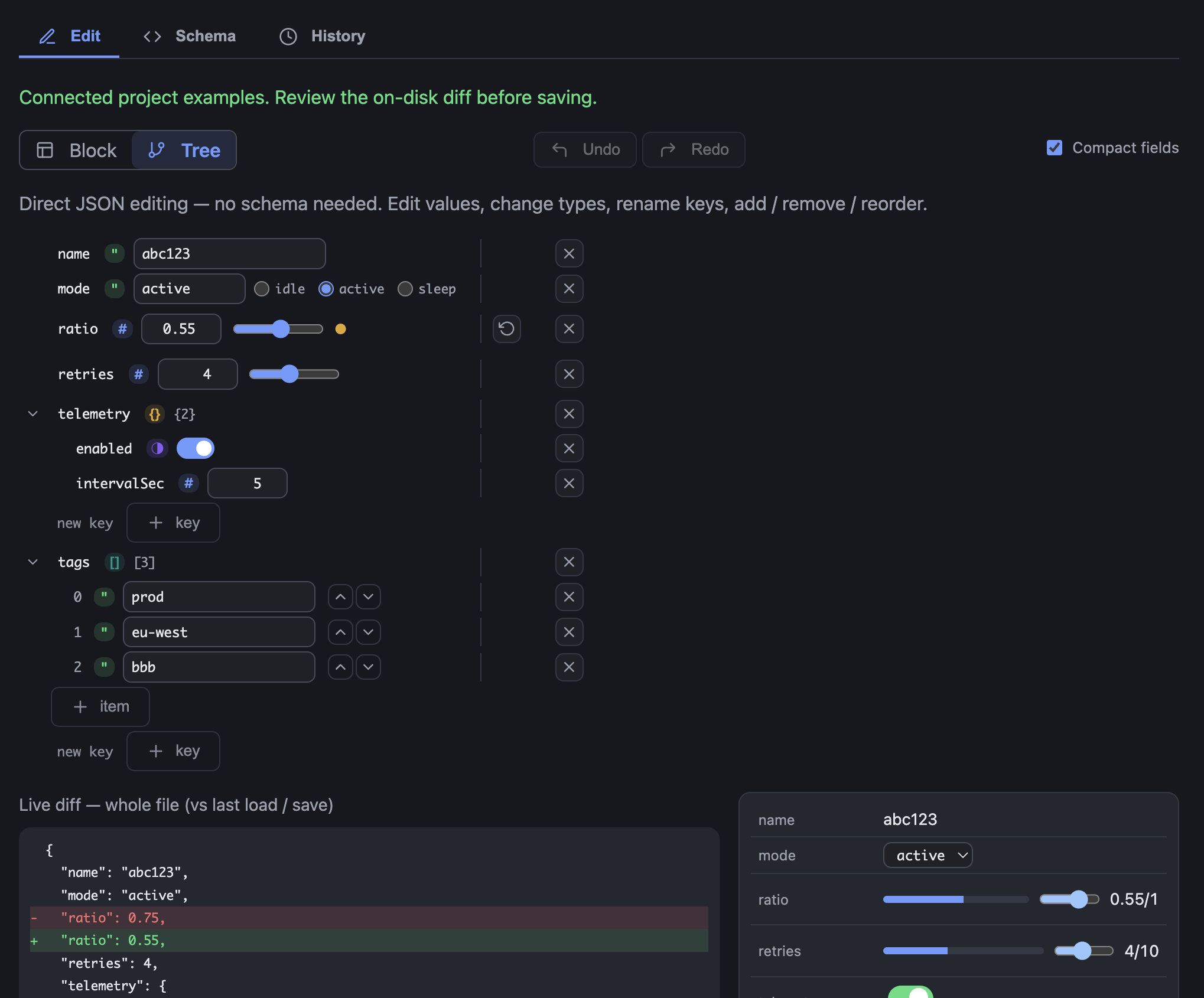Click the number type icon for intervalSec
1204x998 pixels.
click(188, 484)
